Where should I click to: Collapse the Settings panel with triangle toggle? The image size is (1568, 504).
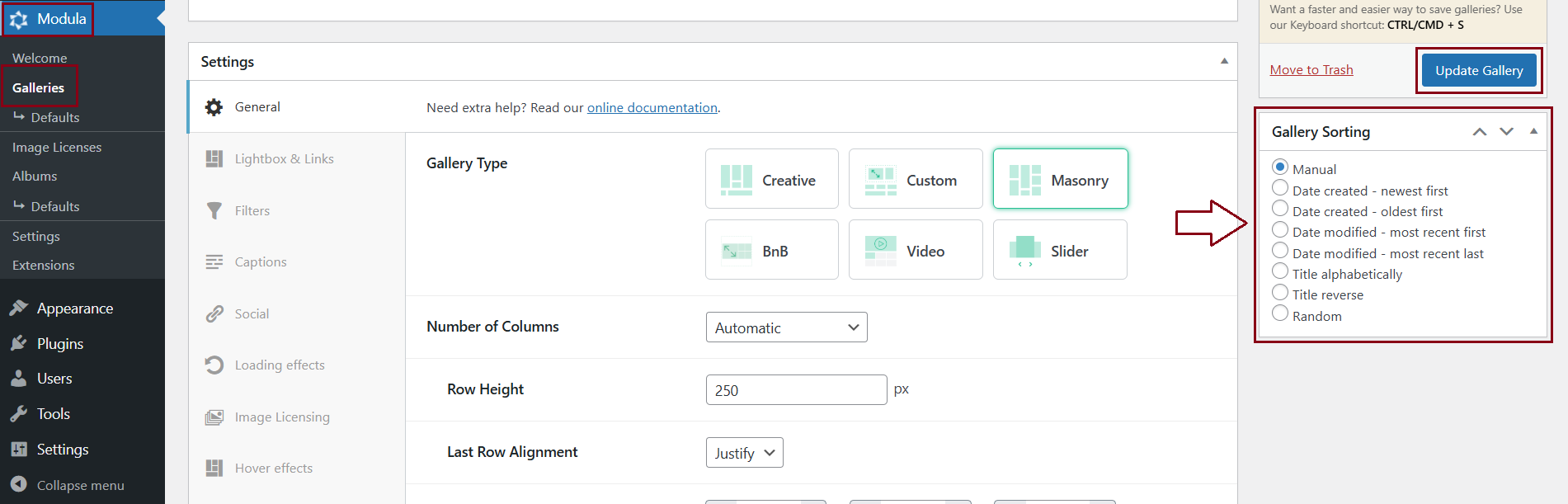coord(1224,61)
